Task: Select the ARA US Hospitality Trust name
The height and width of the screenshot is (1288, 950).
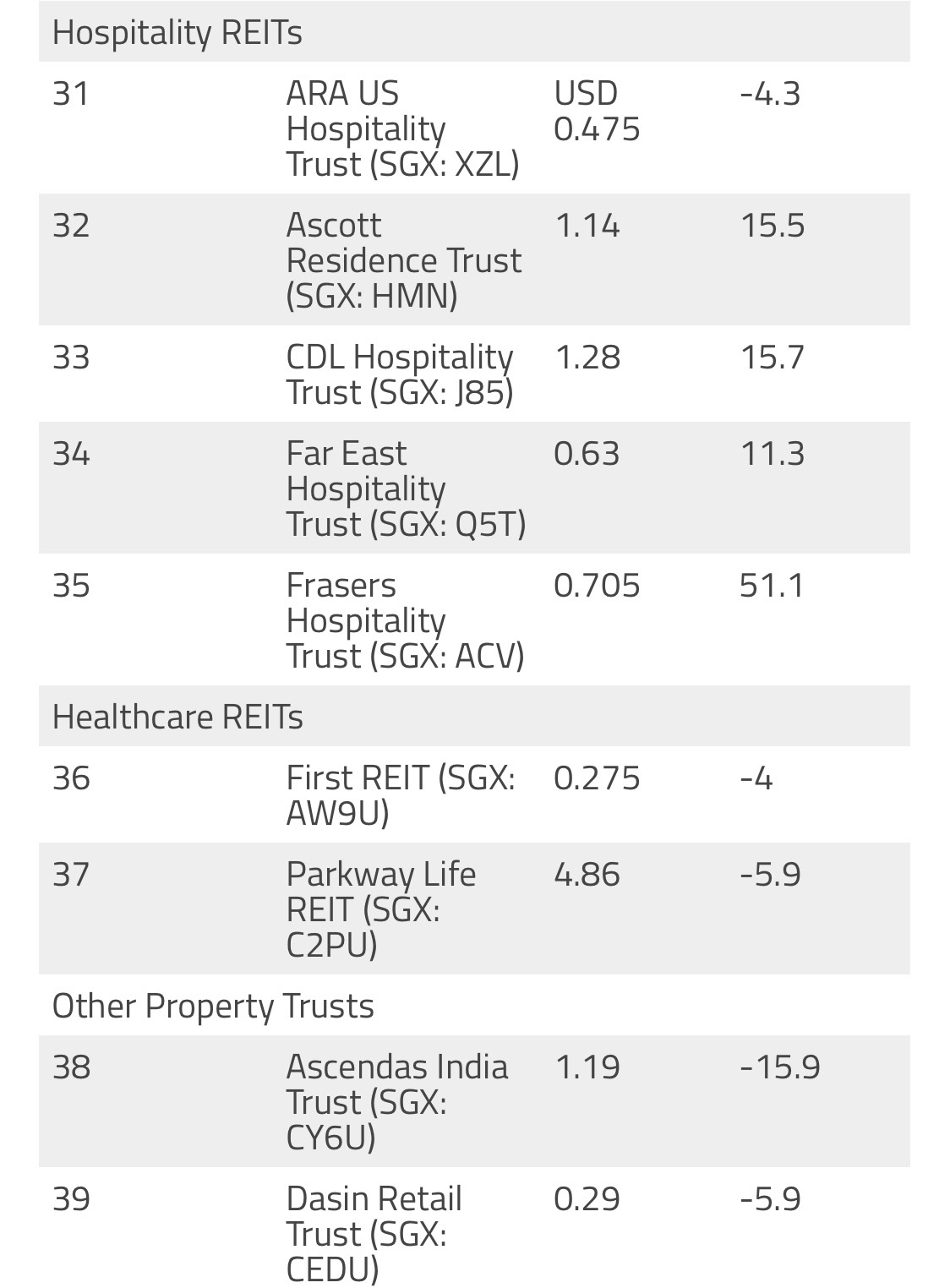Action: 402,128
